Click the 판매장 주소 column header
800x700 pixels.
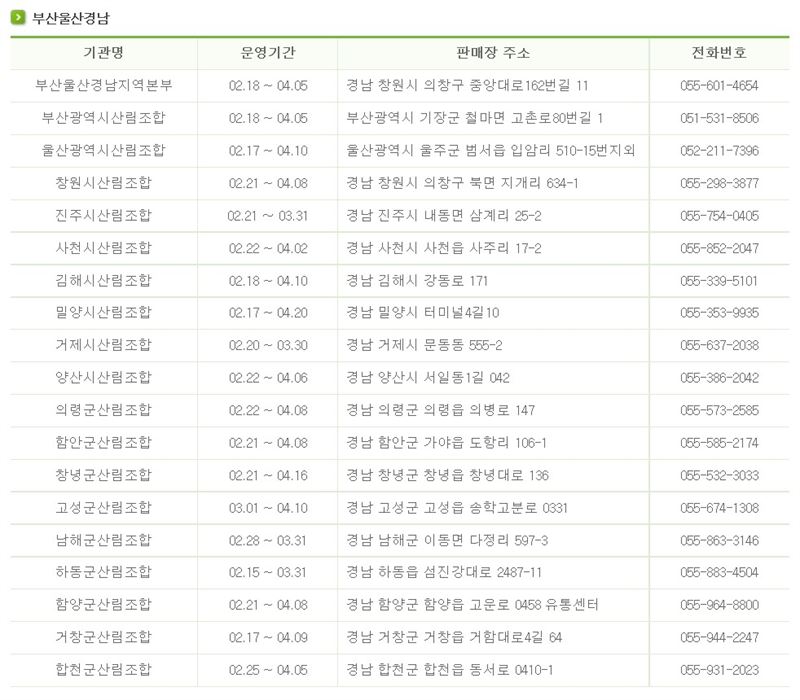(493, 53)
